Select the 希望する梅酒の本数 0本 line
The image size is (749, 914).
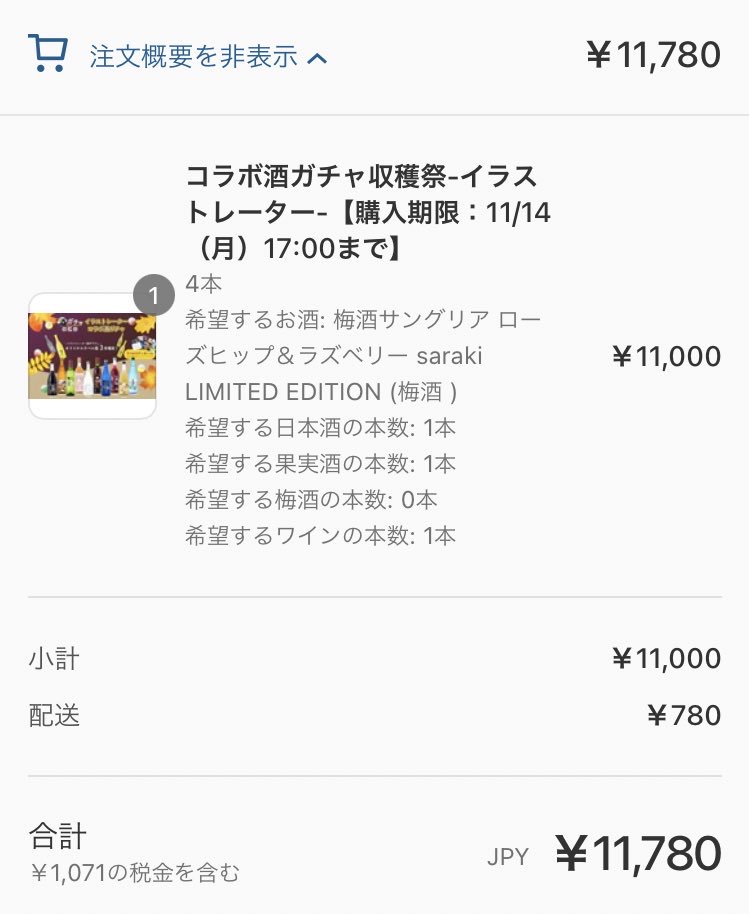pyautogui.click(x=311, y=500)
